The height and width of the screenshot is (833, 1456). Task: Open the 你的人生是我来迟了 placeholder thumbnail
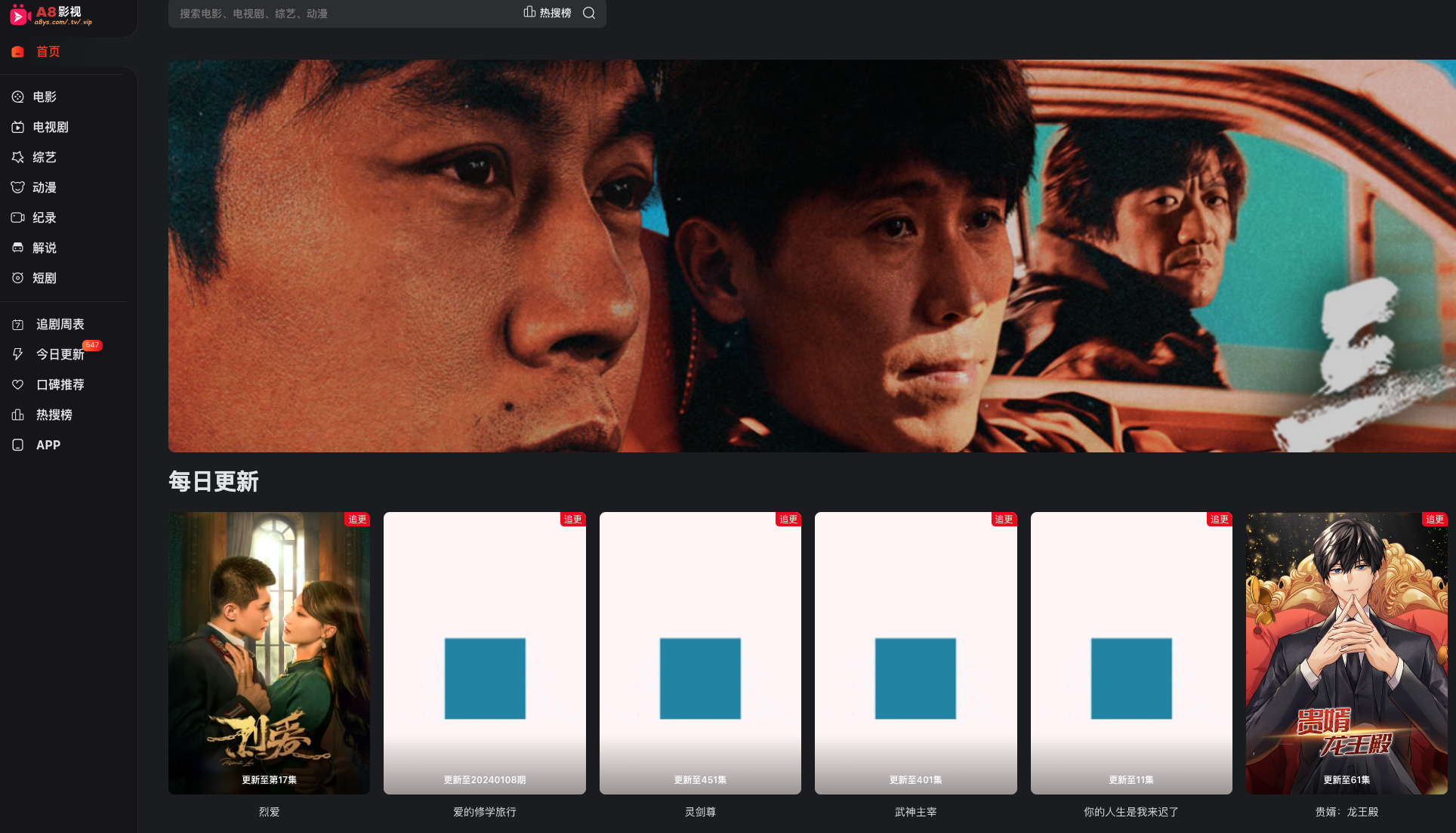tap(1131, 653)
